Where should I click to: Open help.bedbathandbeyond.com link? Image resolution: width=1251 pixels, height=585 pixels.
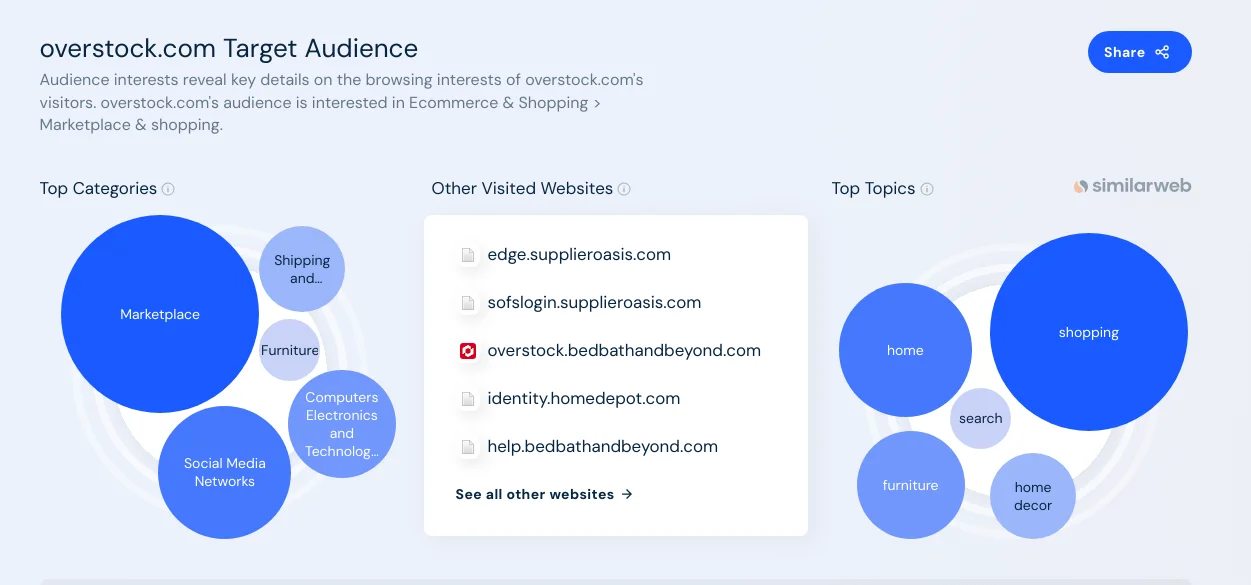click(603, 446)
